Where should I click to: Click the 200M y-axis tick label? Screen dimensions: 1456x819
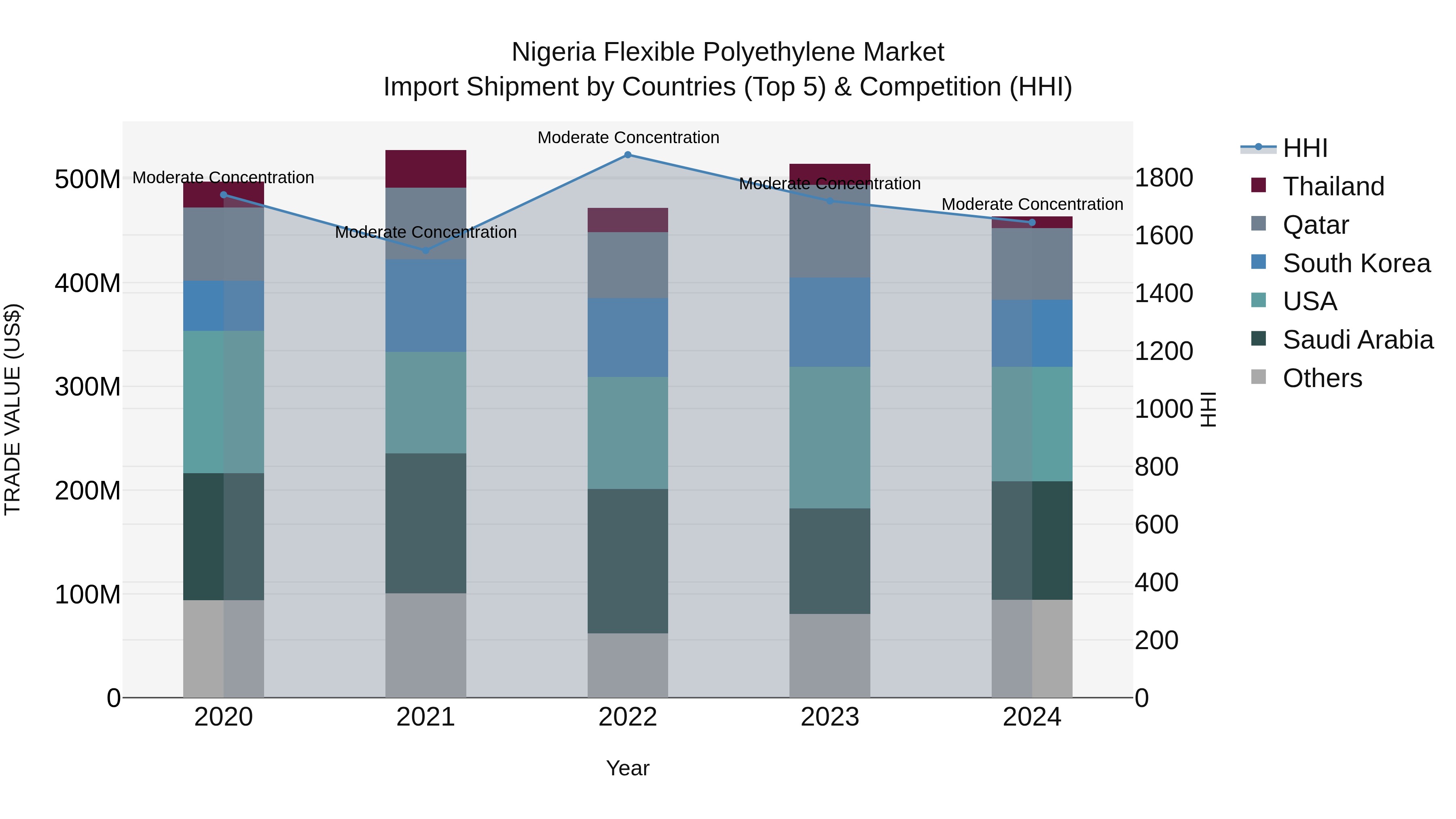(x=88, y=491)
